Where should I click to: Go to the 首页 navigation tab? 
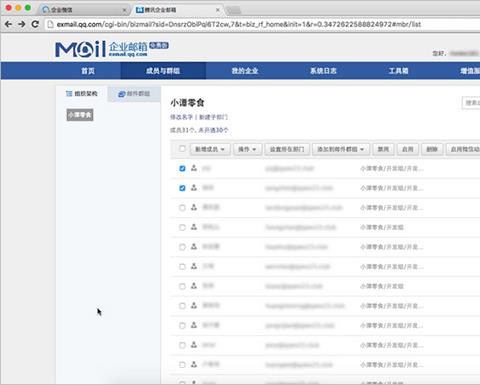[x=88, y=71]
